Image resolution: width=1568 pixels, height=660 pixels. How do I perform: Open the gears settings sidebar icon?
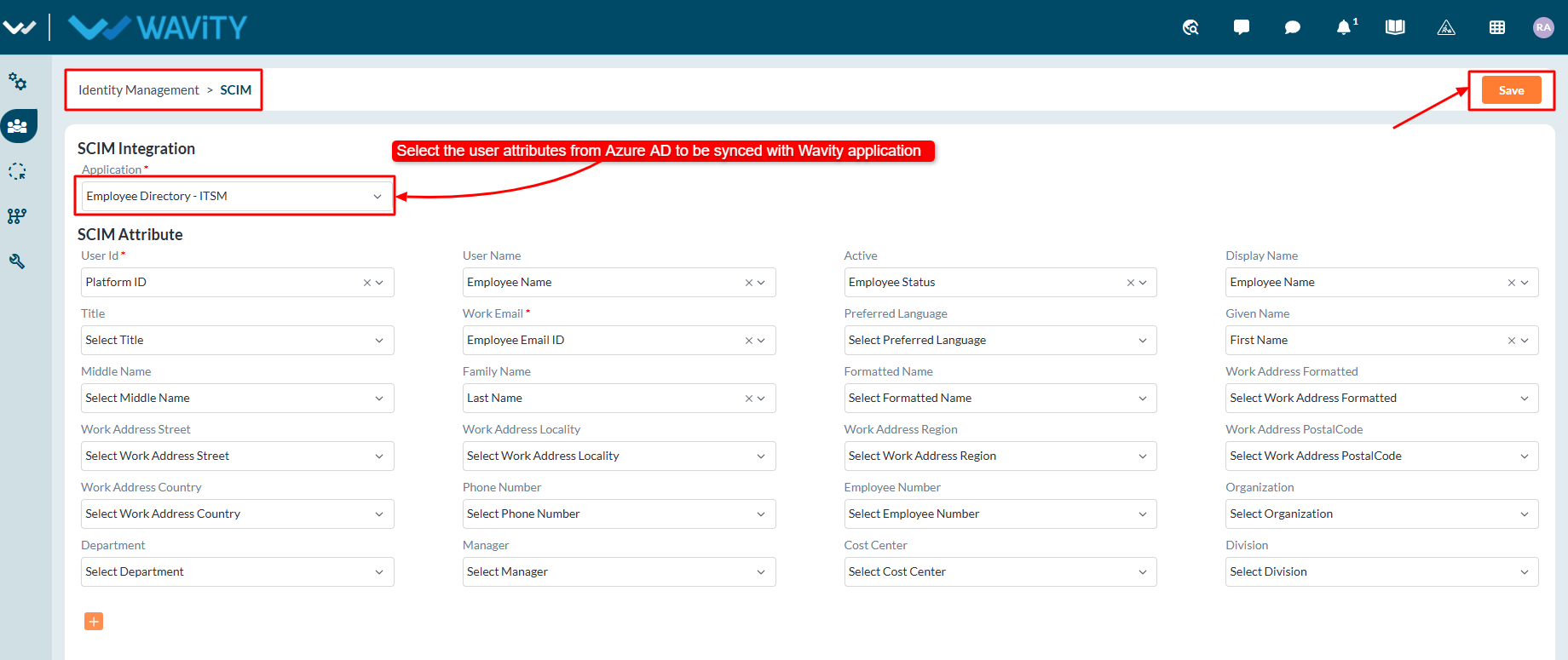click(18, 81)
